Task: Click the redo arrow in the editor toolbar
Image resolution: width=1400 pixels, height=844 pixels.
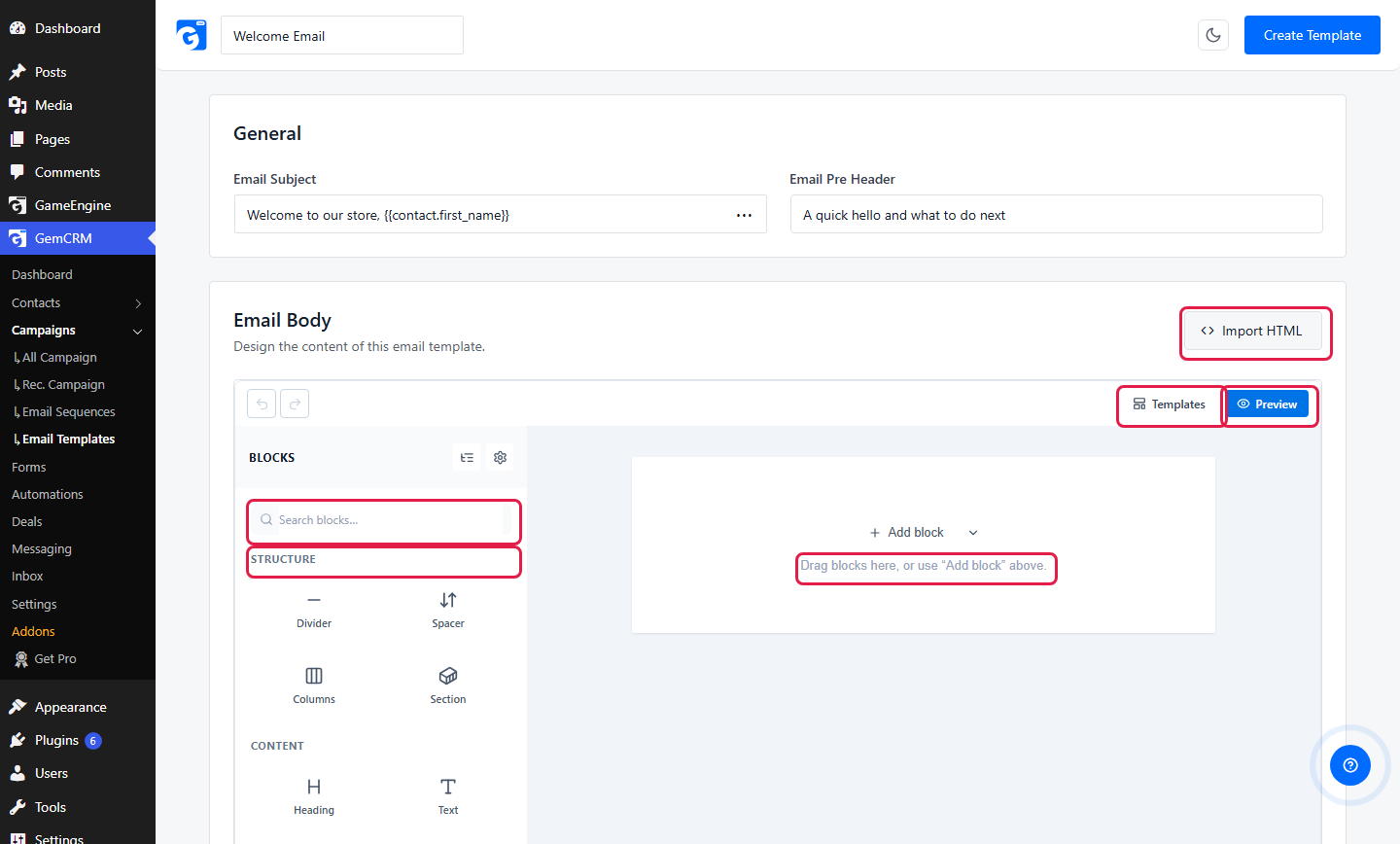Action: (295, 404)
